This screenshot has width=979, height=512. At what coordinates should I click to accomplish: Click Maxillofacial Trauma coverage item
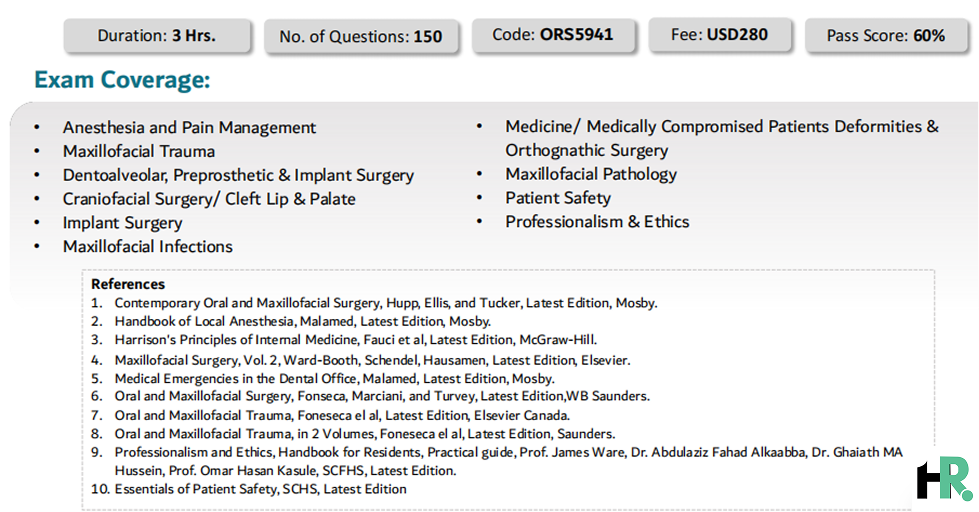click(x=139, y=151)
